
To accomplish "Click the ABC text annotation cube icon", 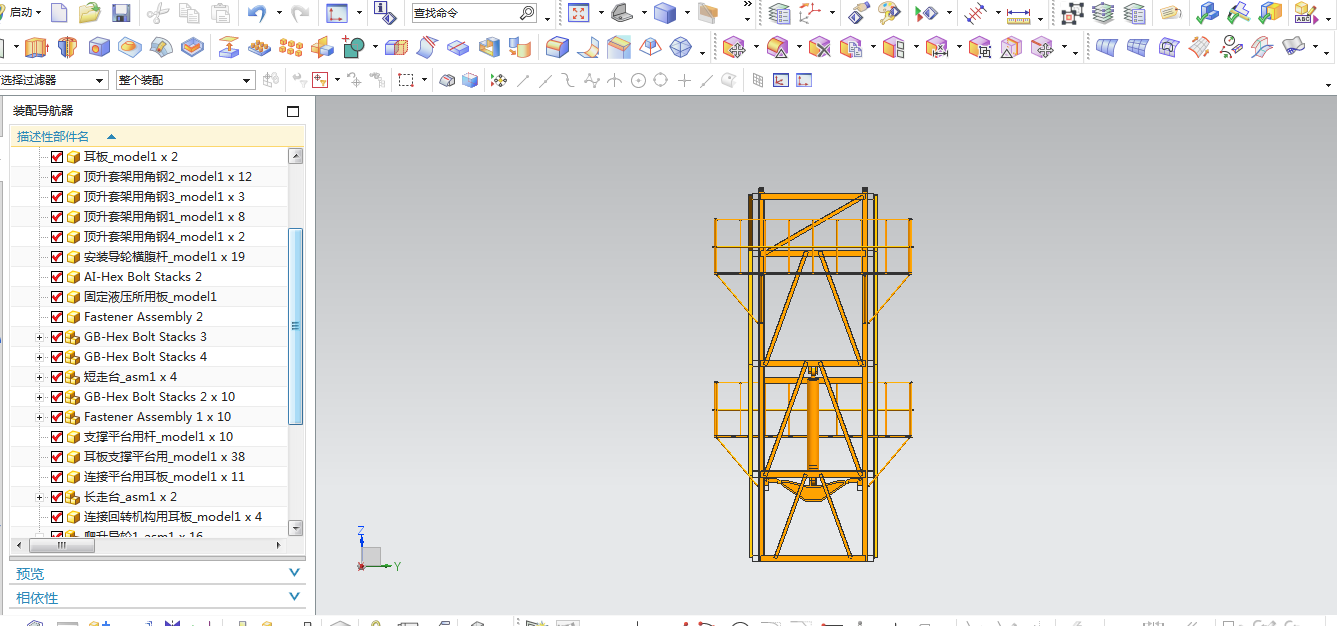I will [1304, 13].
